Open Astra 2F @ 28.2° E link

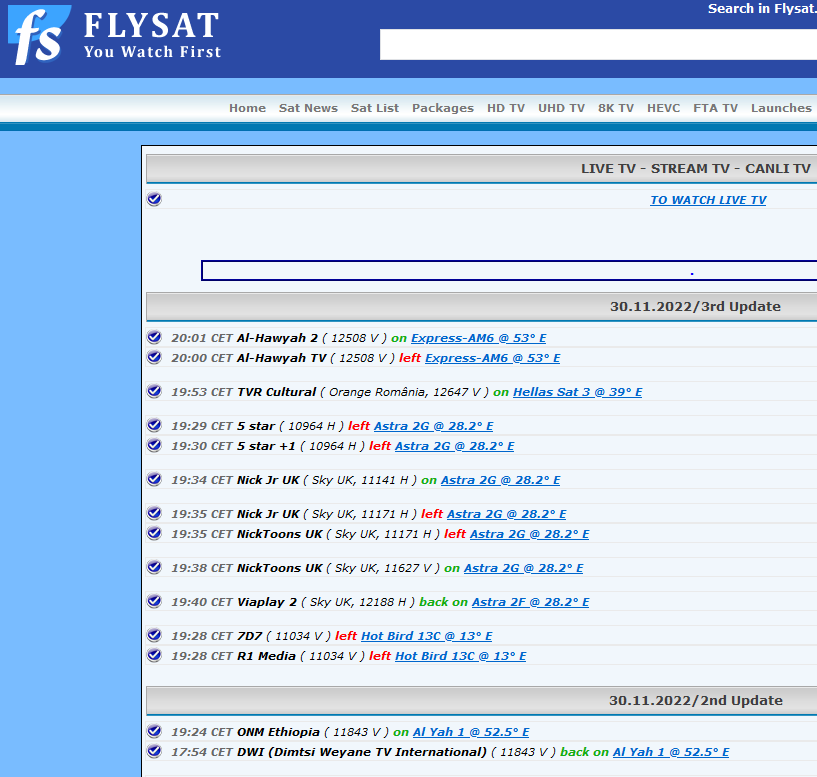(530, 602)
